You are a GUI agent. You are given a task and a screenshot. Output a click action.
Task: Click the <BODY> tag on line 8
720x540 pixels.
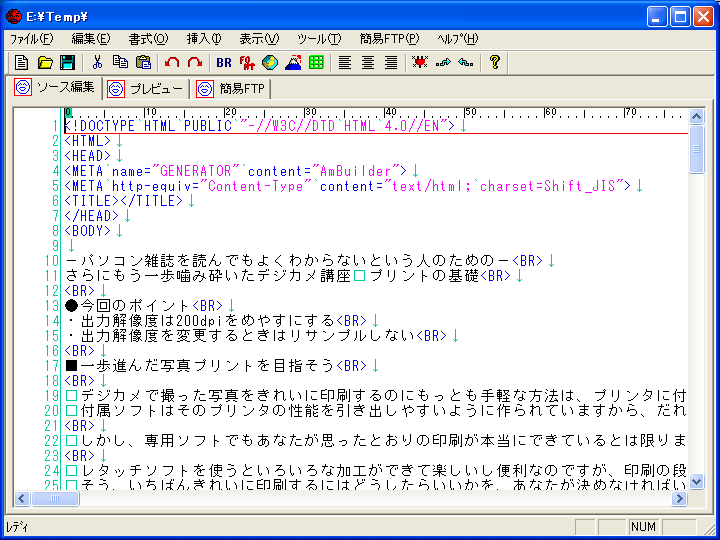pyautogui.click(x=88, y=231)
